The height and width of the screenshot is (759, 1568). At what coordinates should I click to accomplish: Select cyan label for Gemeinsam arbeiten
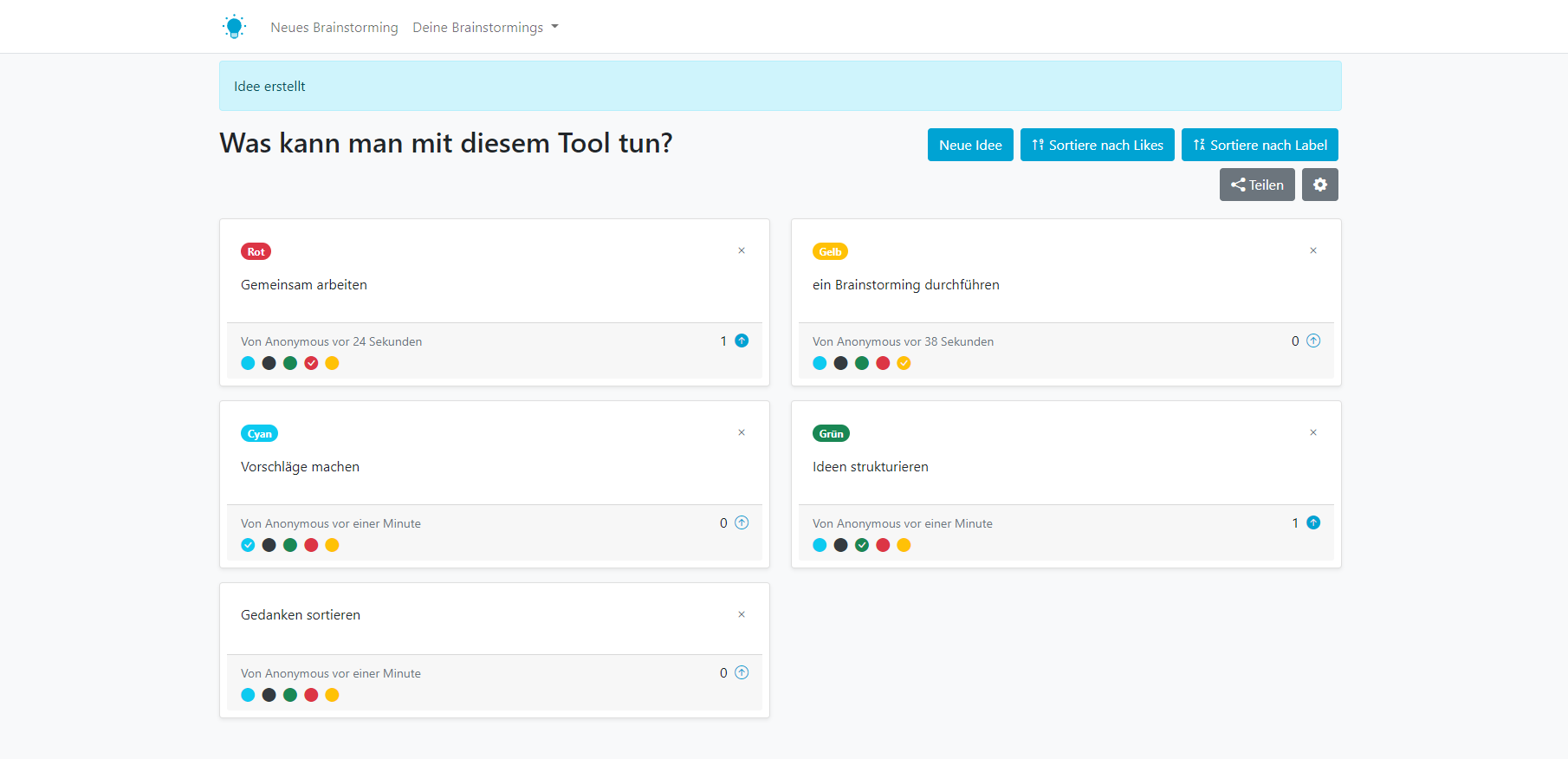tap(248, 363)
